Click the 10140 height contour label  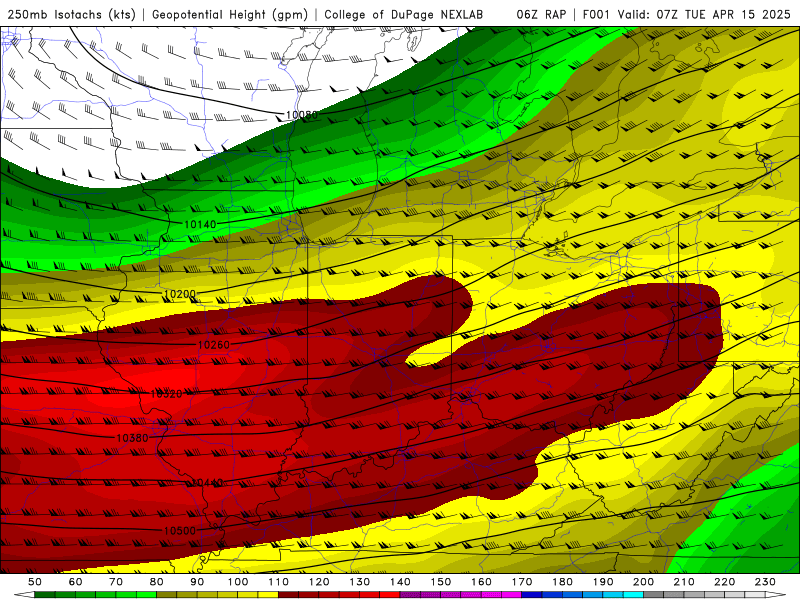click(x=200, y=224)
